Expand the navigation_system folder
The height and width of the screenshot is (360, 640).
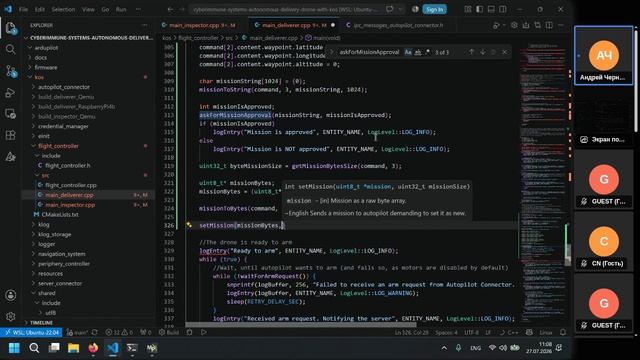coord(62,254)
